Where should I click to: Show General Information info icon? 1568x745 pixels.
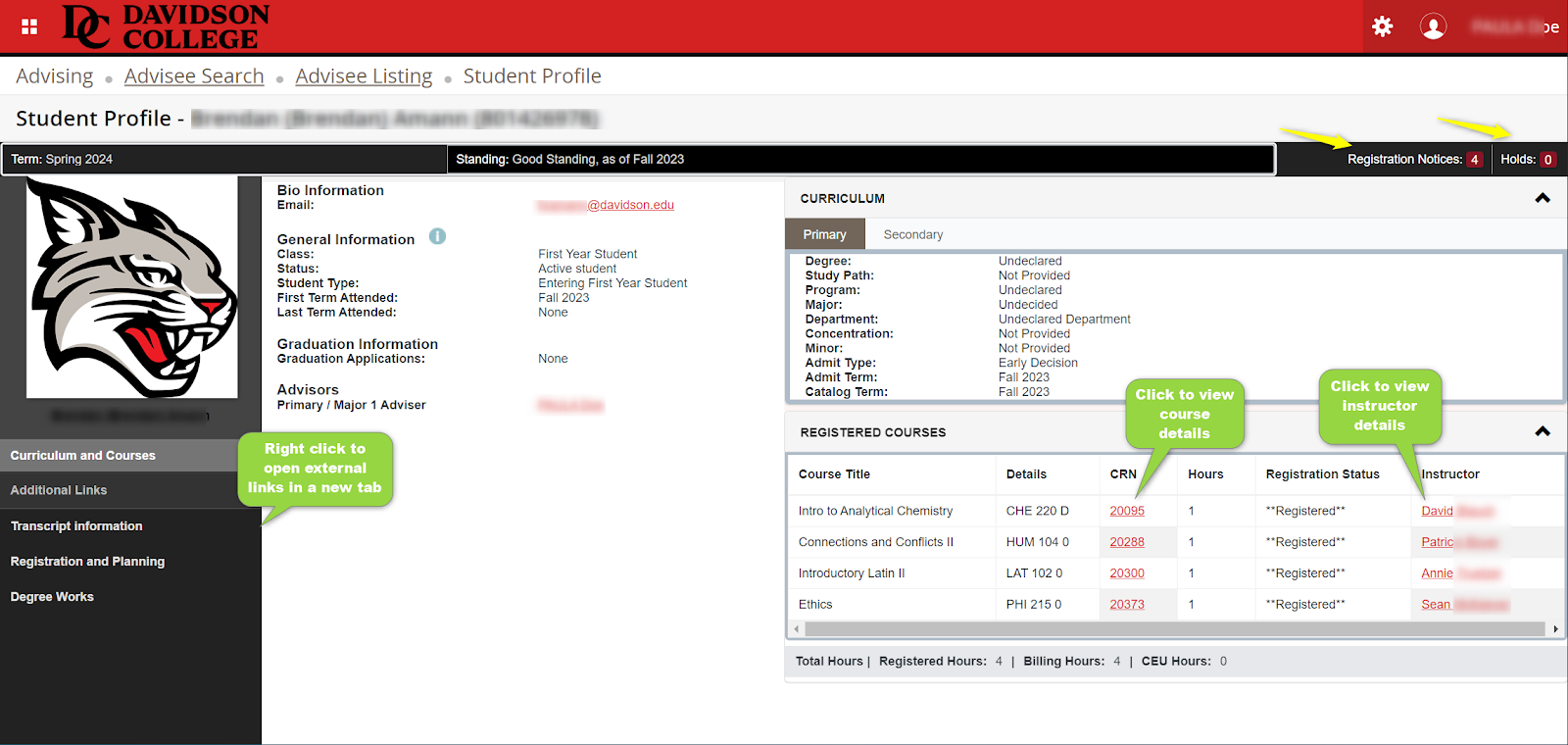click(437, 236)
